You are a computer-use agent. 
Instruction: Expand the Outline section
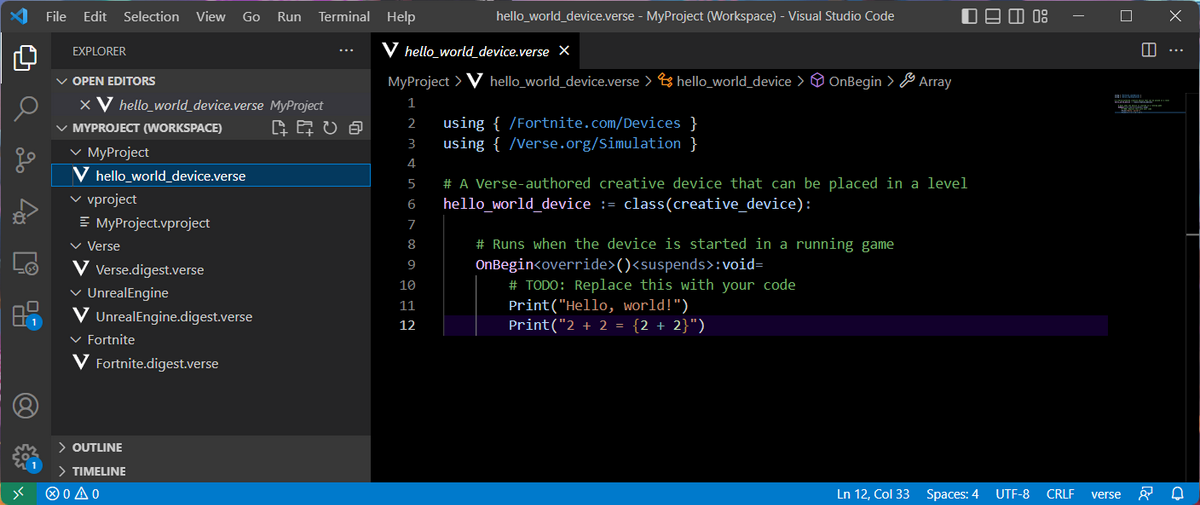(x=211, y=447)
